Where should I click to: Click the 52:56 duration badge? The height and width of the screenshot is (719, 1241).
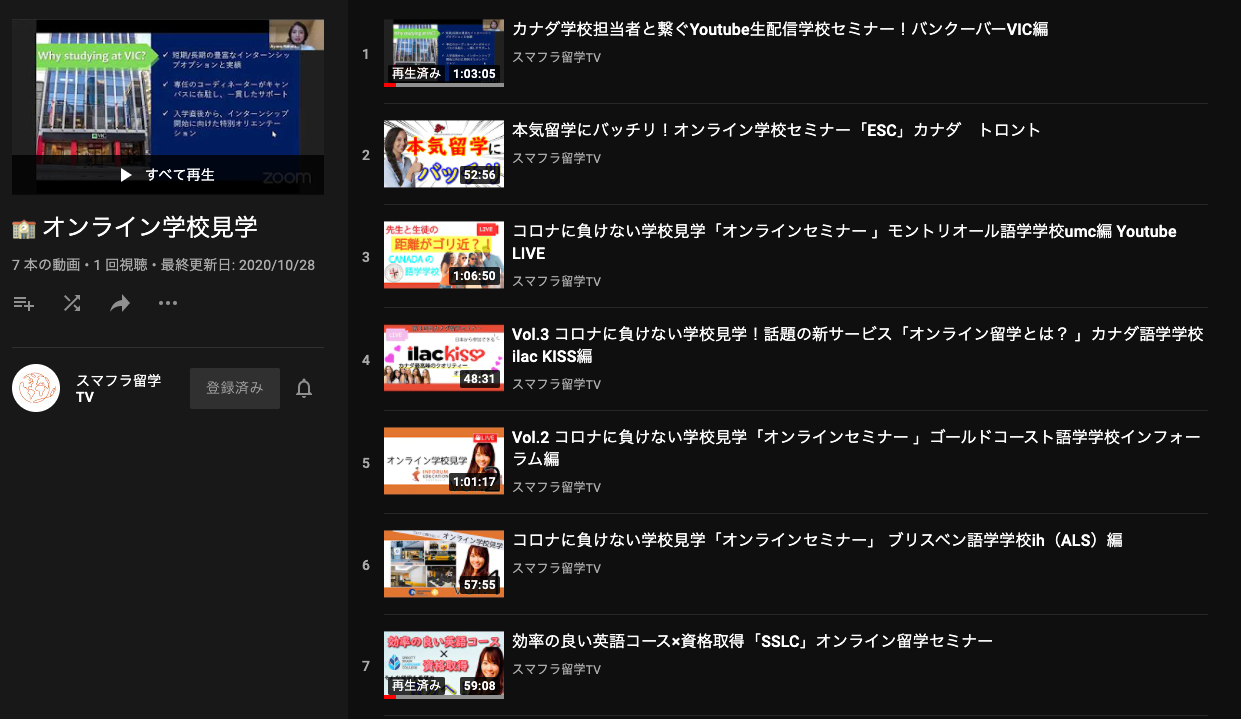479,175
